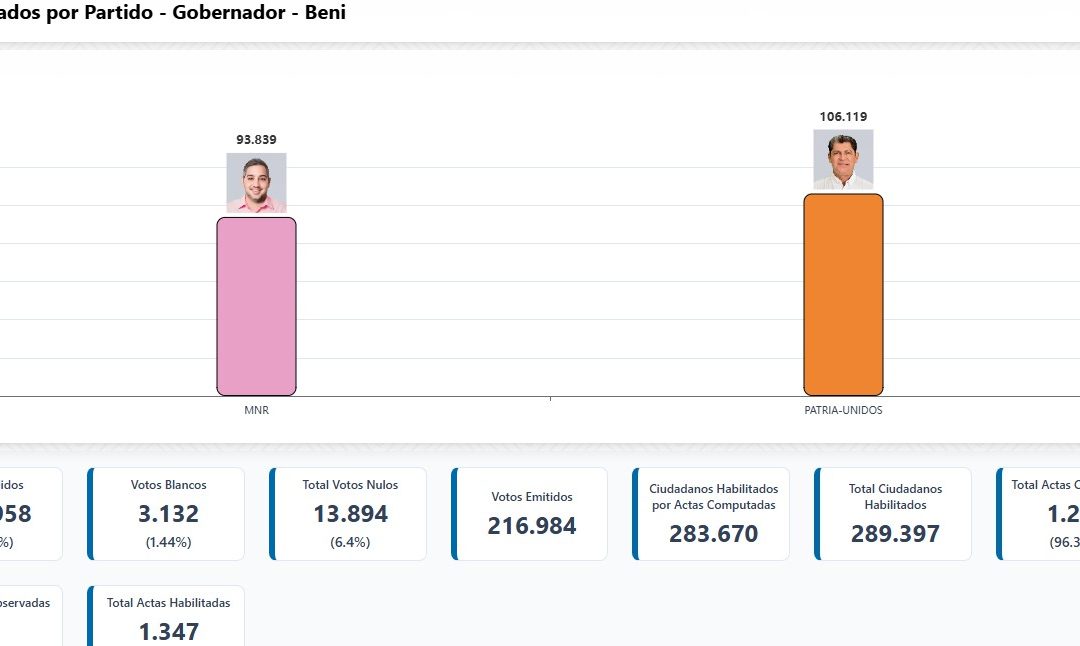This screenshot has width=1080, height=646.
Task: Click the 106.119 vote count label
Action: 843,117
